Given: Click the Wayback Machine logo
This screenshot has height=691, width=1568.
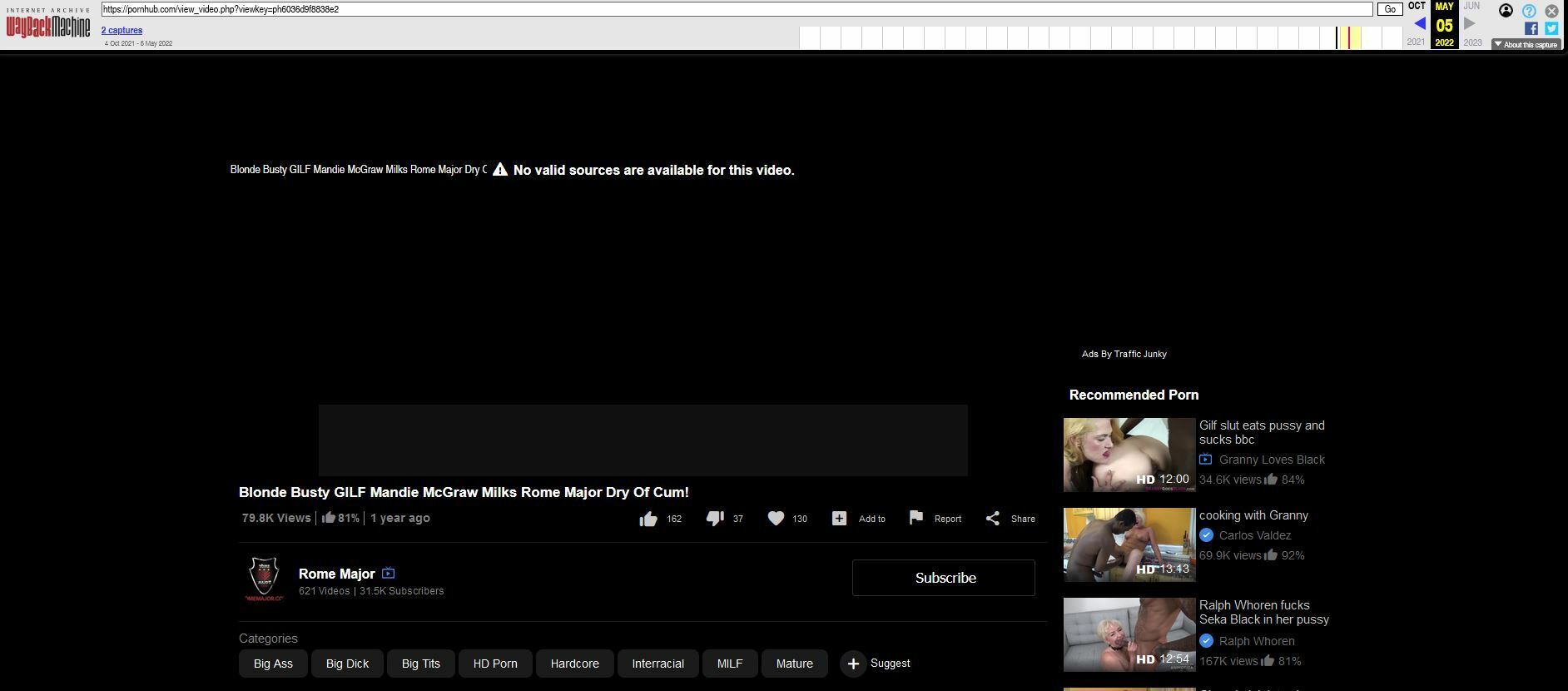Looking at the screenshot, I should tap(48, 24).
